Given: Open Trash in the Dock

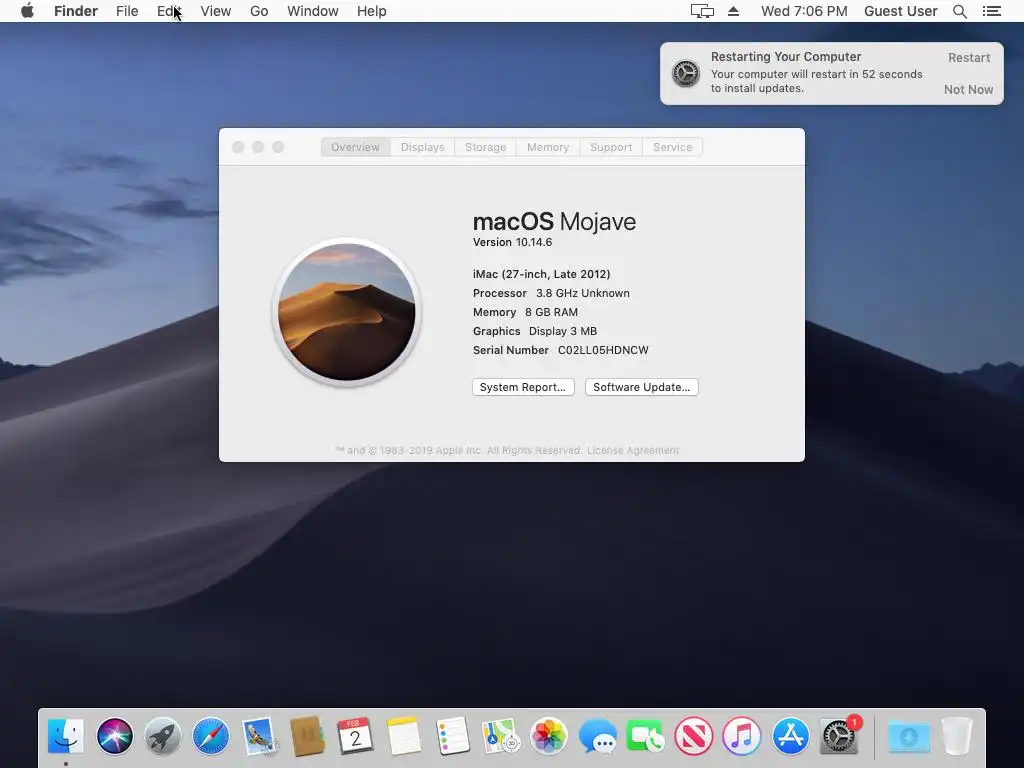Looking at the screenshot, I should pyautogui.click(x=957, y=736).
